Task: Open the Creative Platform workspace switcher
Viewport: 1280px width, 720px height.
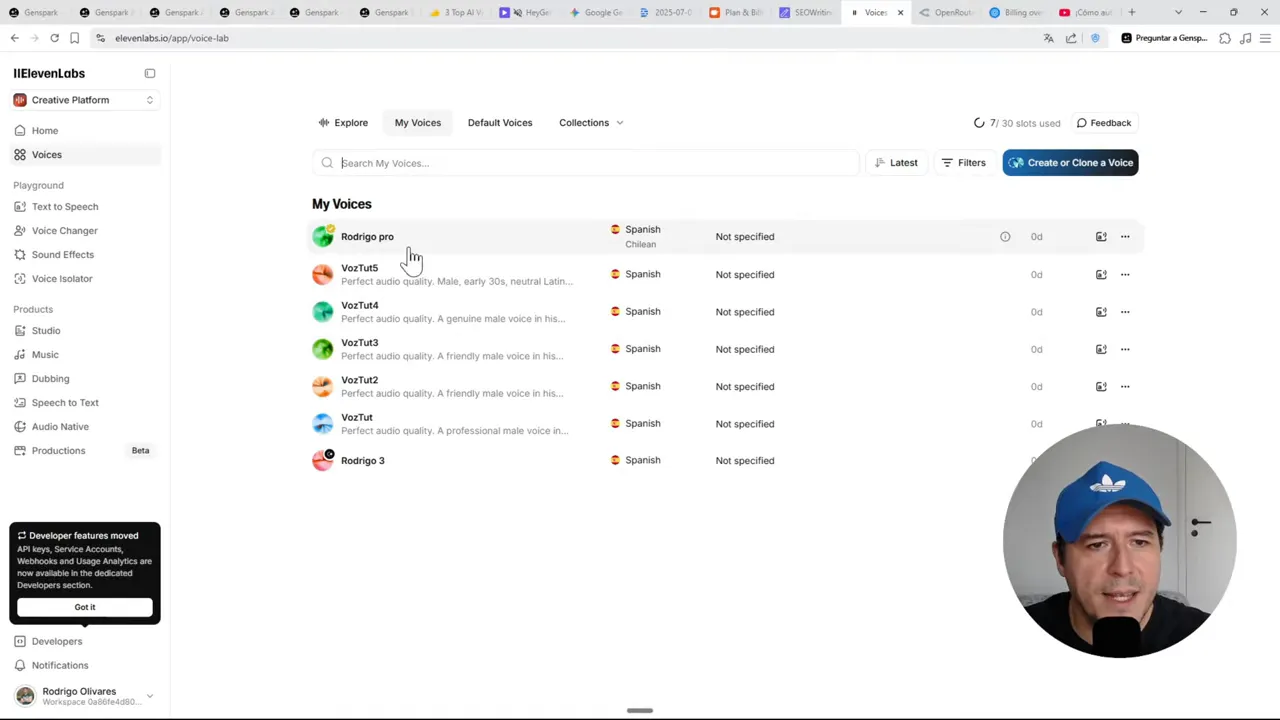Action: point(85,99)
